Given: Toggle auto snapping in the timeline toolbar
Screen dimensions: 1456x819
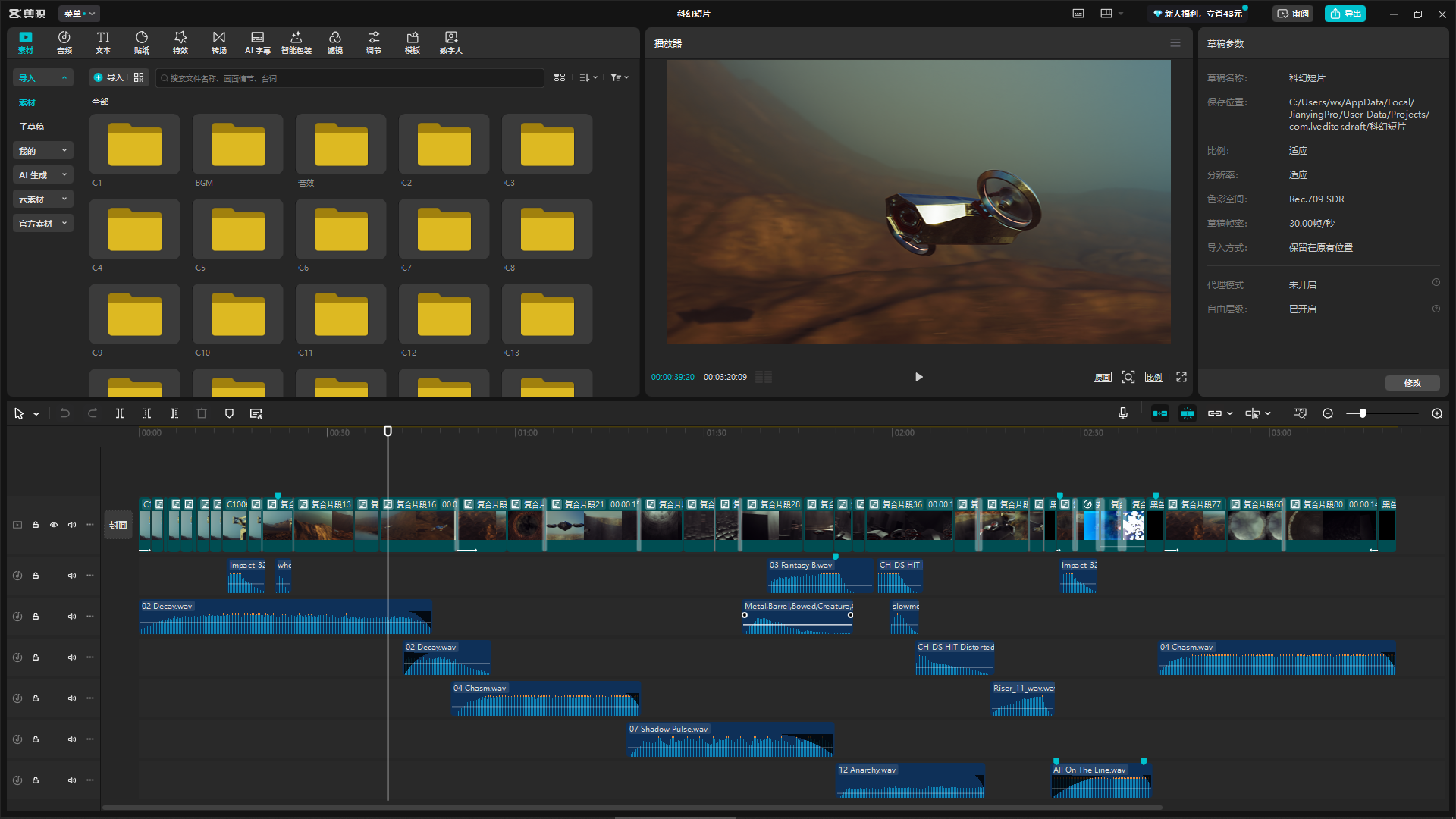Looking at the screenshot, I should pos(1188,413).
